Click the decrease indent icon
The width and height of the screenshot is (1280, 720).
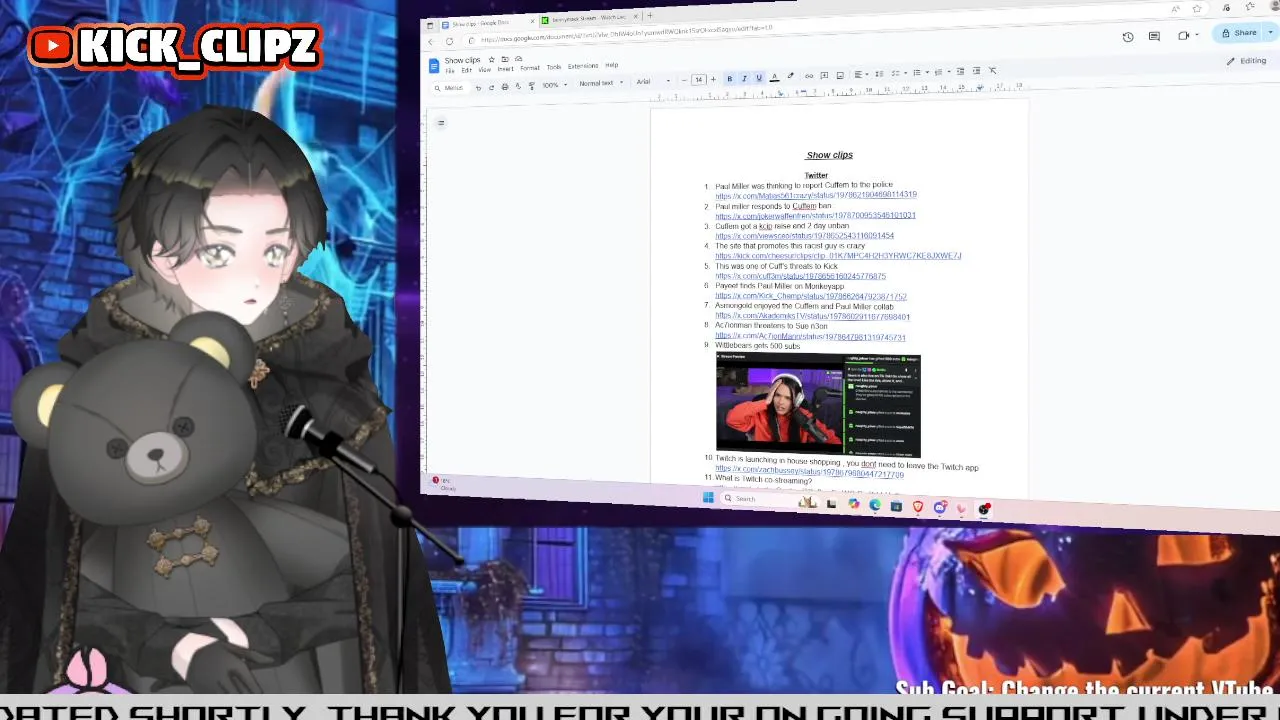tap(960, 71)
